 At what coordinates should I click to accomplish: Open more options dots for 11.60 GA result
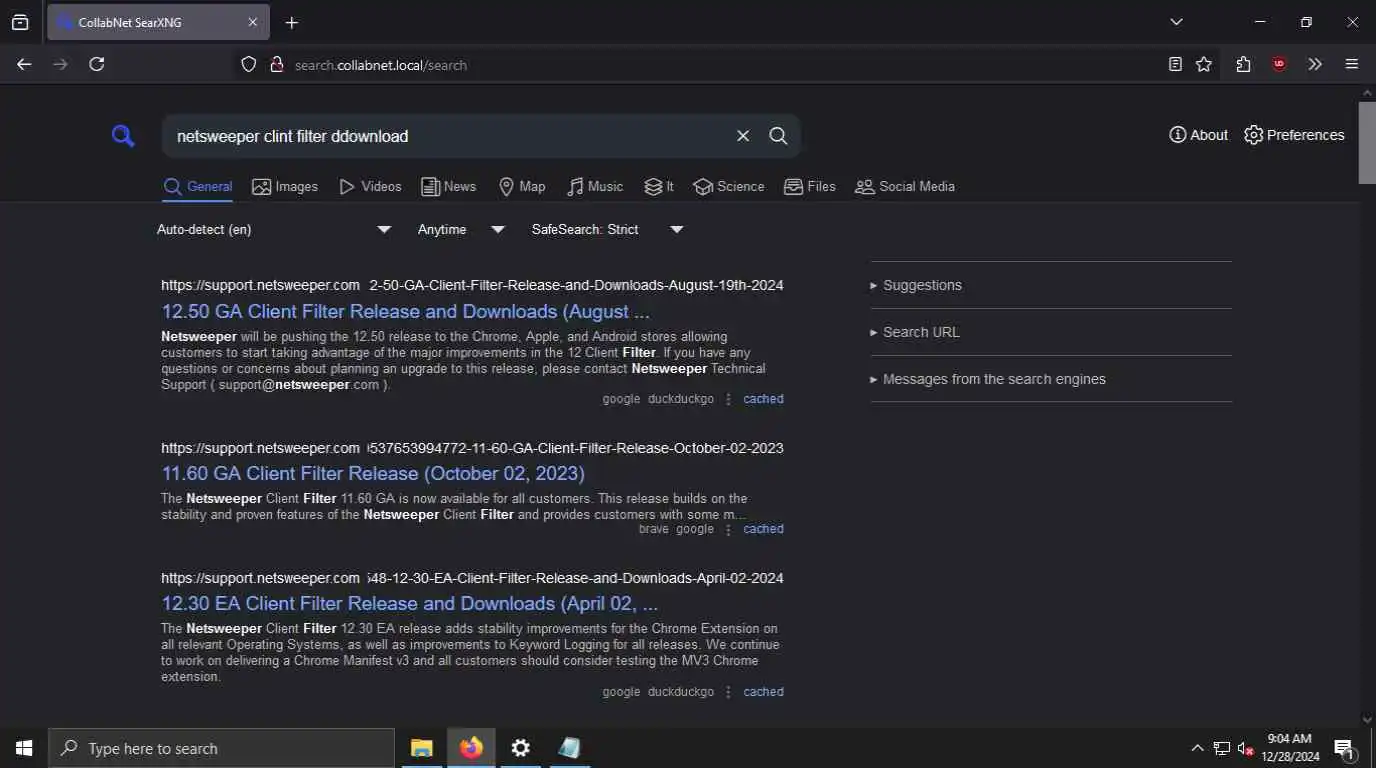tap(728, 529)
